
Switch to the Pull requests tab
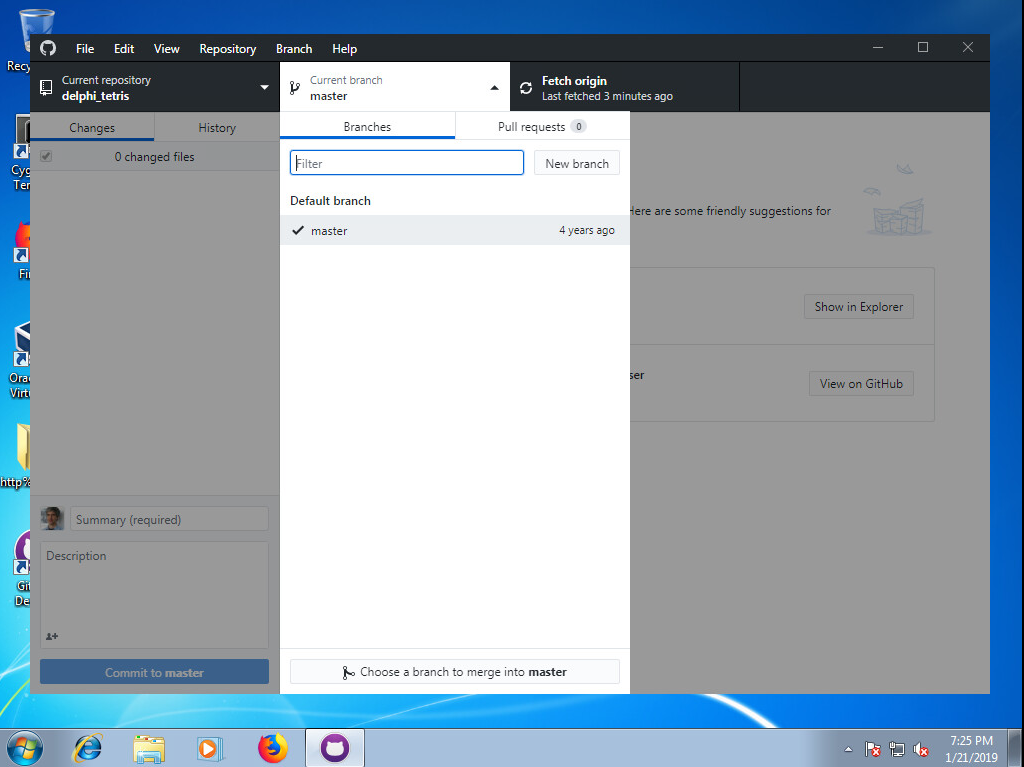pos(533,126)
